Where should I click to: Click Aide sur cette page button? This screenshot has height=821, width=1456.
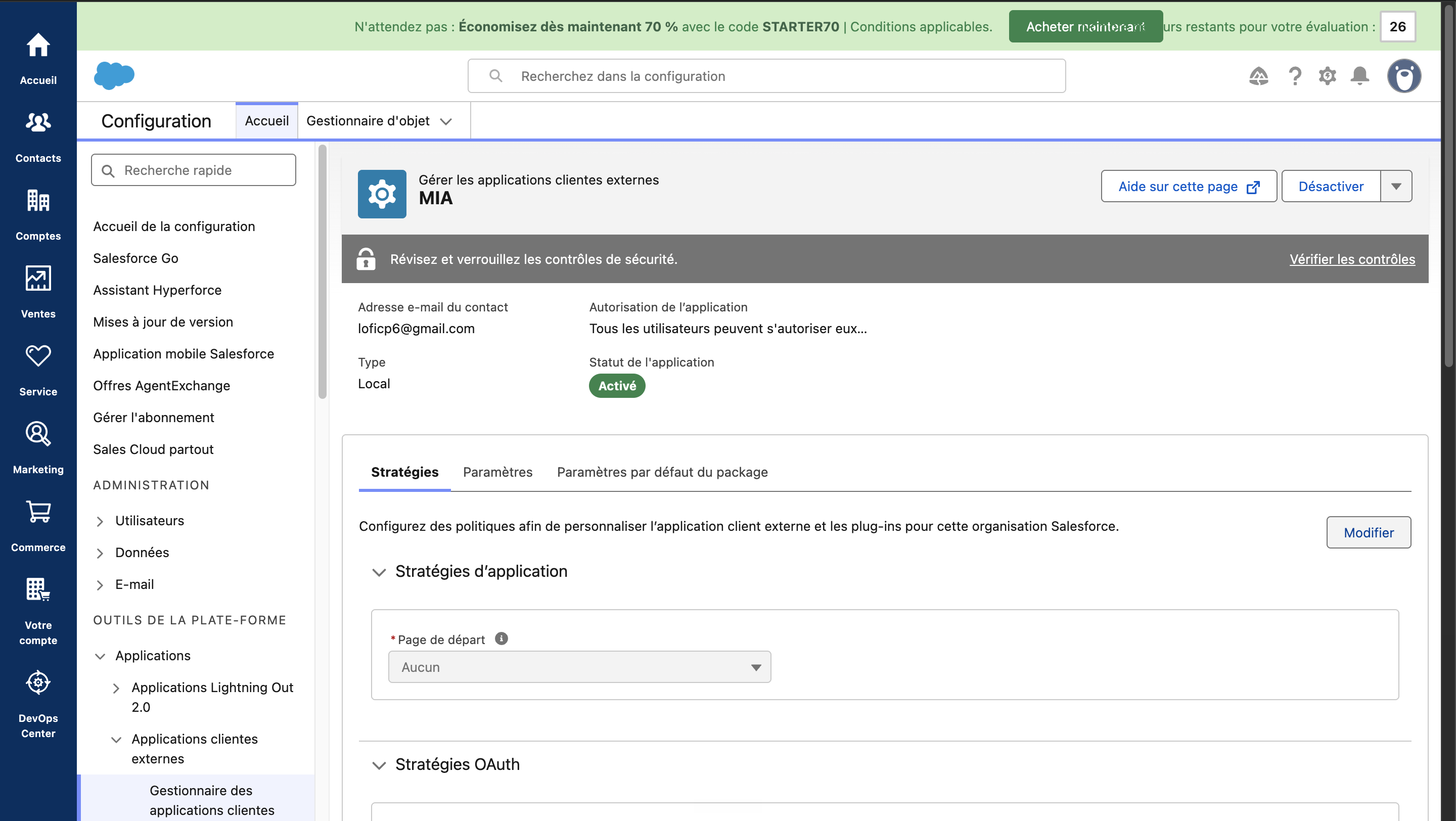1189,186
